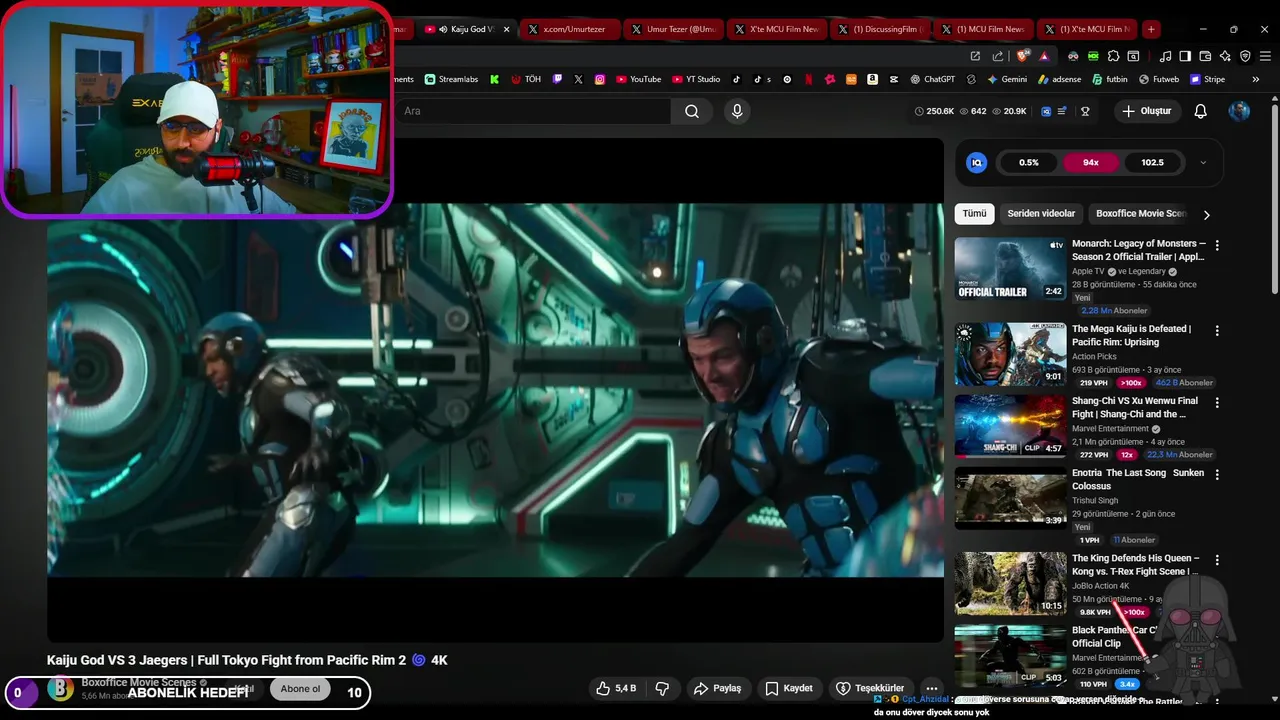
Task: Open the browser sidebar panel icon
Action: point(1185,56)
